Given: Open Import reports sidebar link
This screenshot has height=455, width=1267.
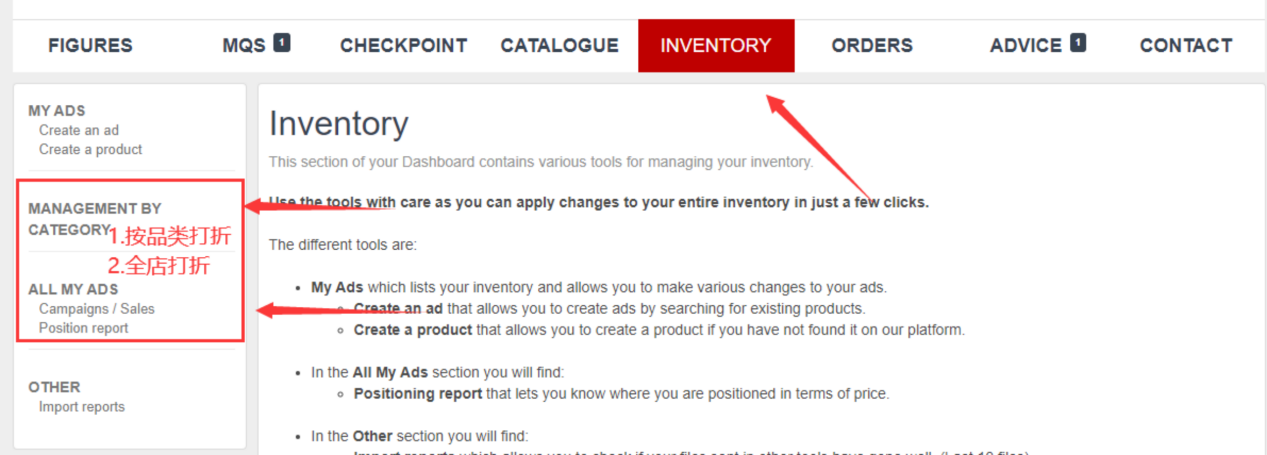Looking at the screenshot, I should [82, 407].
